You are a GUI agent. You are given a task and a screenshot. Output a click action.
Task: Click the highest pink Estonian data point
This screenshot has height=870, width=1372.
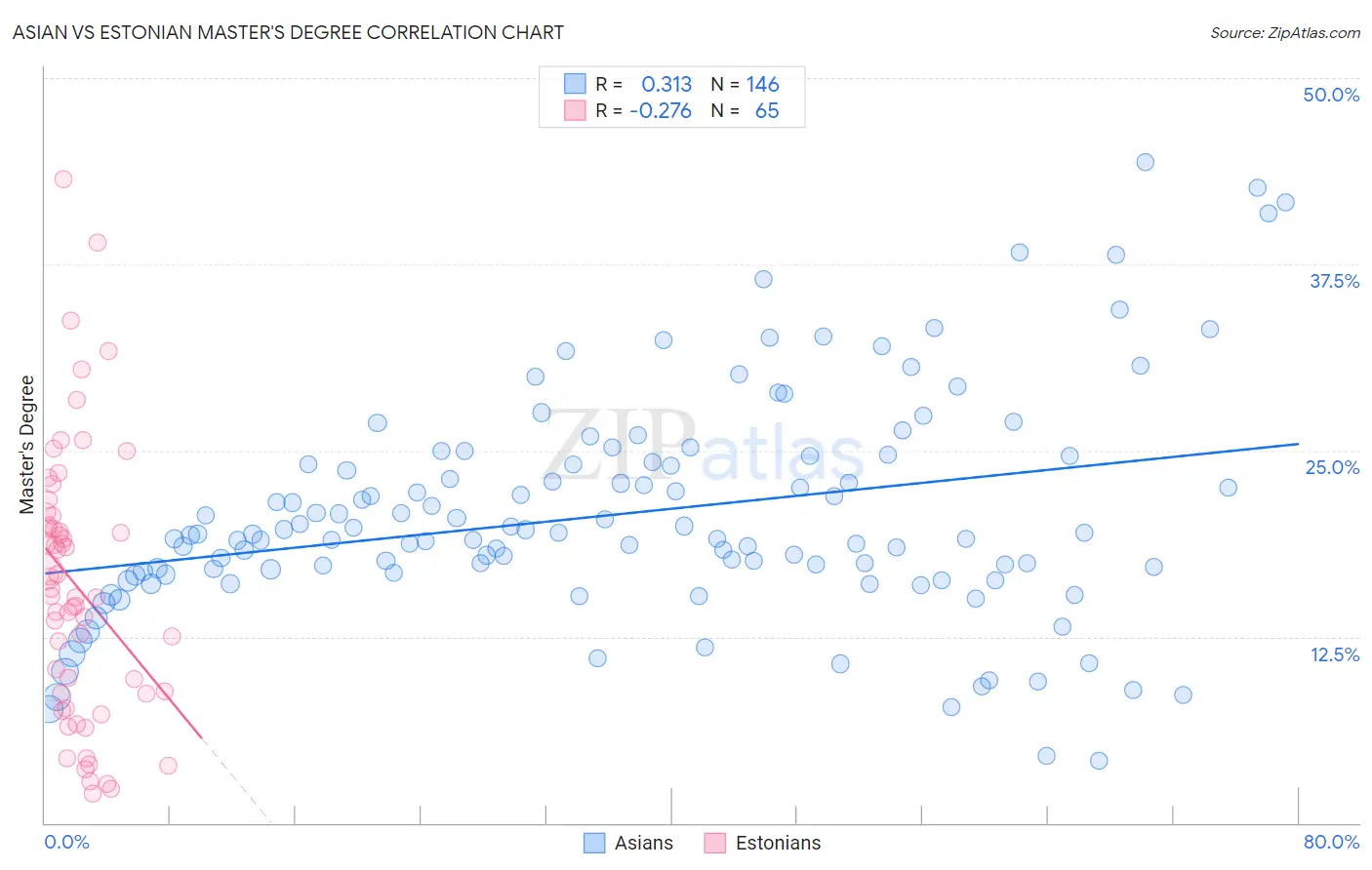[63, 178]
